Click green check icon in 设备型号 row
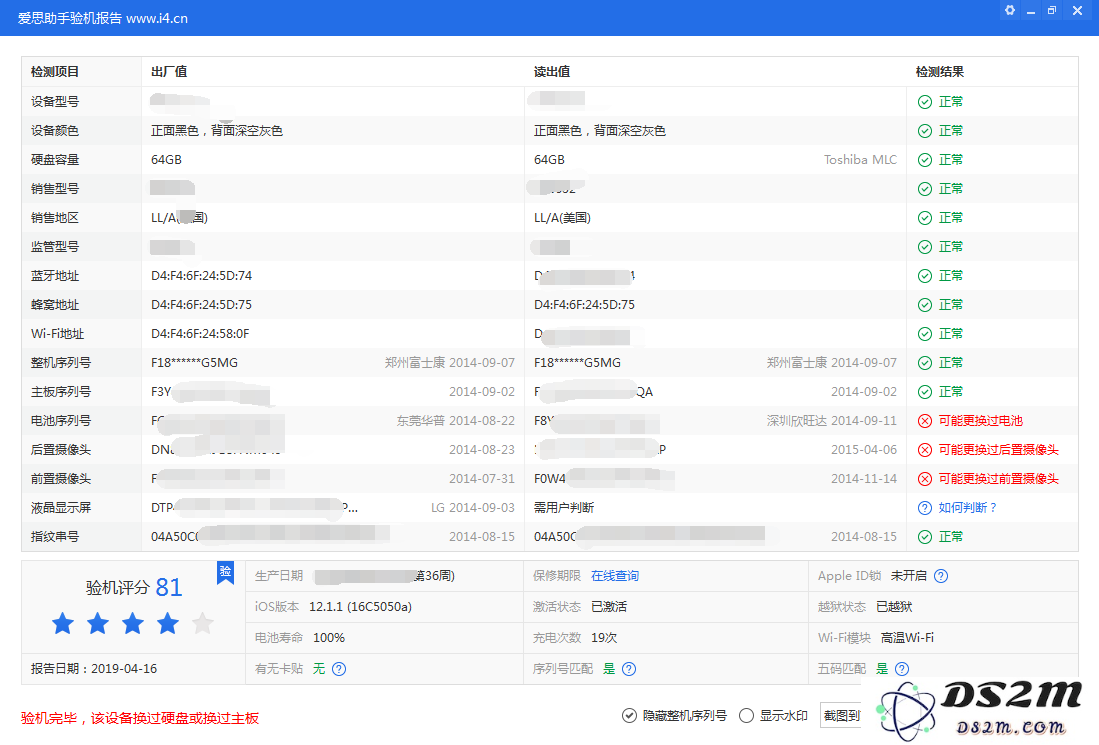 tap(924, 102)
